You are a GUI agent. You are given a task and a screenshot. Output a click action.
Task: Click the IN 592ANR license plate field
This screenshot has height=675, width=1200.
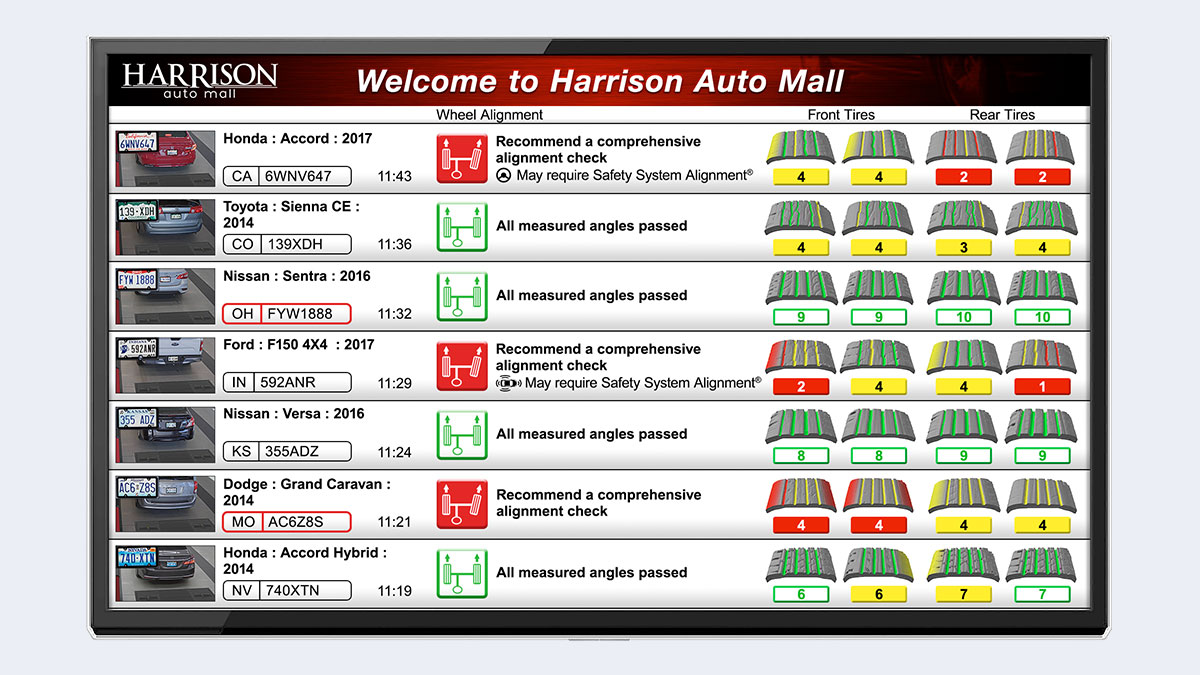tap(287, 382)
